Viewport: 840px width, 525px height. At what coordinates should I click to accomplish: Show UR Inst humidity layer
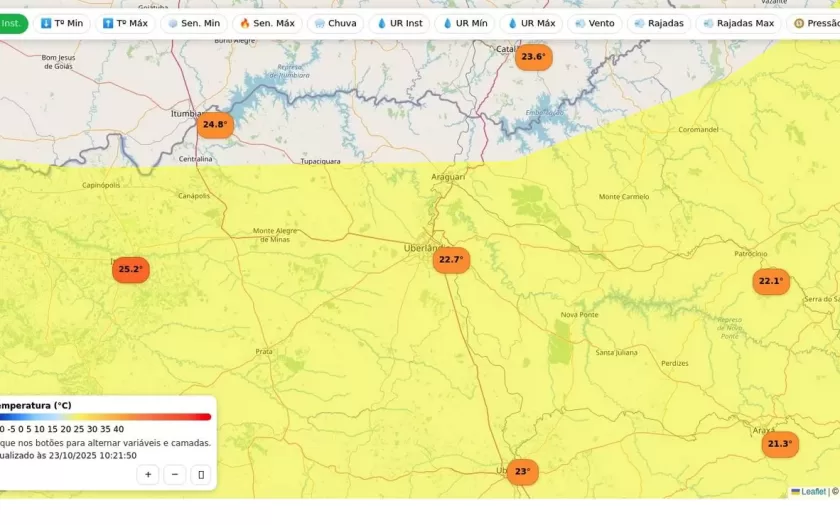pos(400,23)
